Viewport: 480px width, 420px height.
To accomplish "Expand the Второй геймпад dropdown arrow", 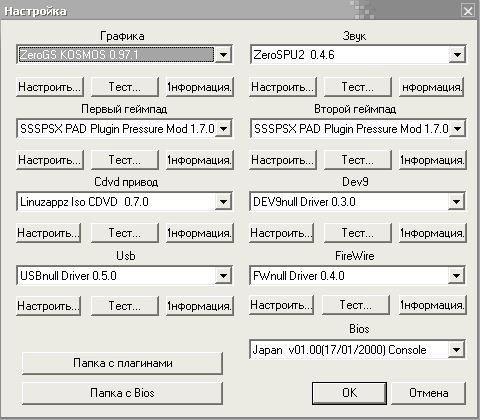I will (x=457, y=128).
